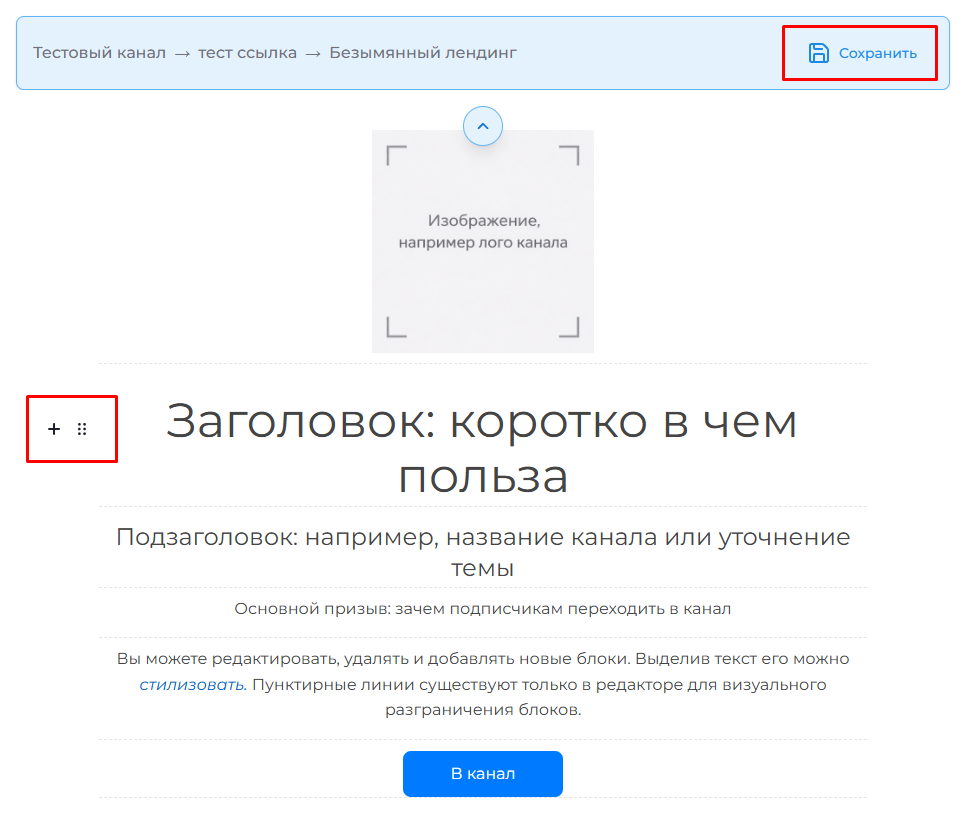Add a new block with the plus icon
966x840 pixels.
(54, 428)
